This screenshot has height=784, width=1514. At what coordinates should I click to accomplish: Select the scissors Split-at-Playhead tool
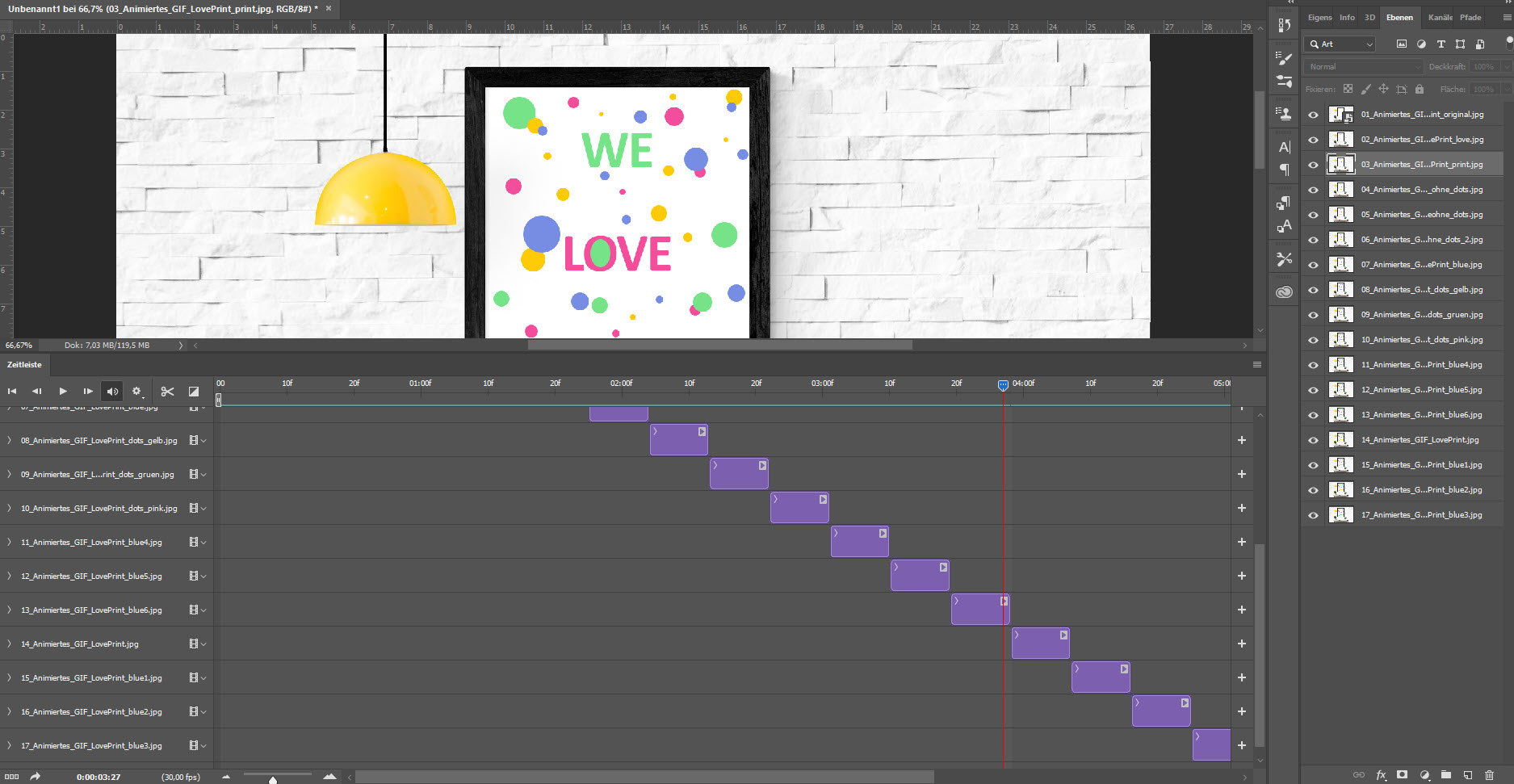167,391
